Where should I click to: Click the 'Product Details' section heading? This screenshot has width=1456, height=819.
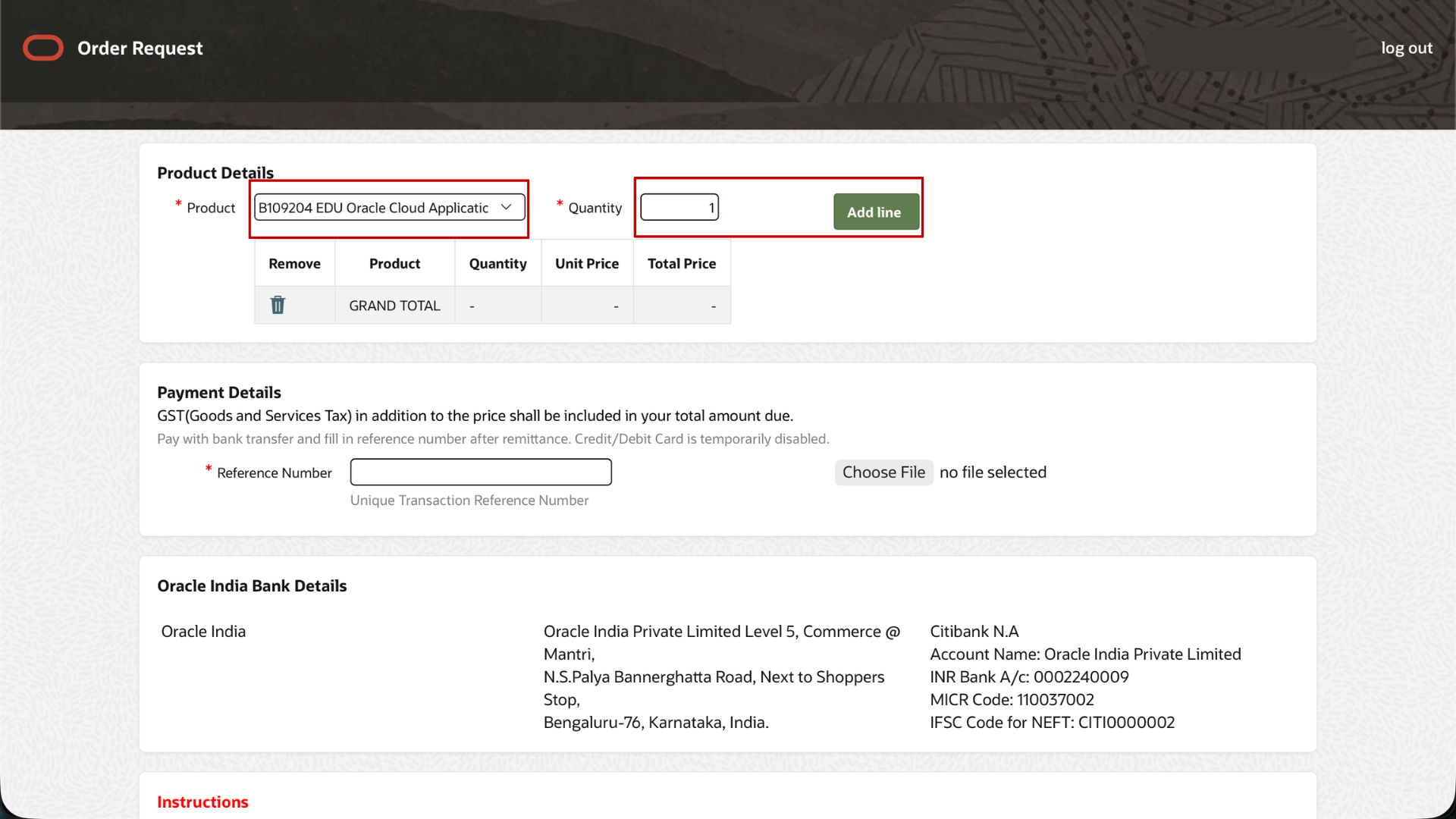pos(215,172)
